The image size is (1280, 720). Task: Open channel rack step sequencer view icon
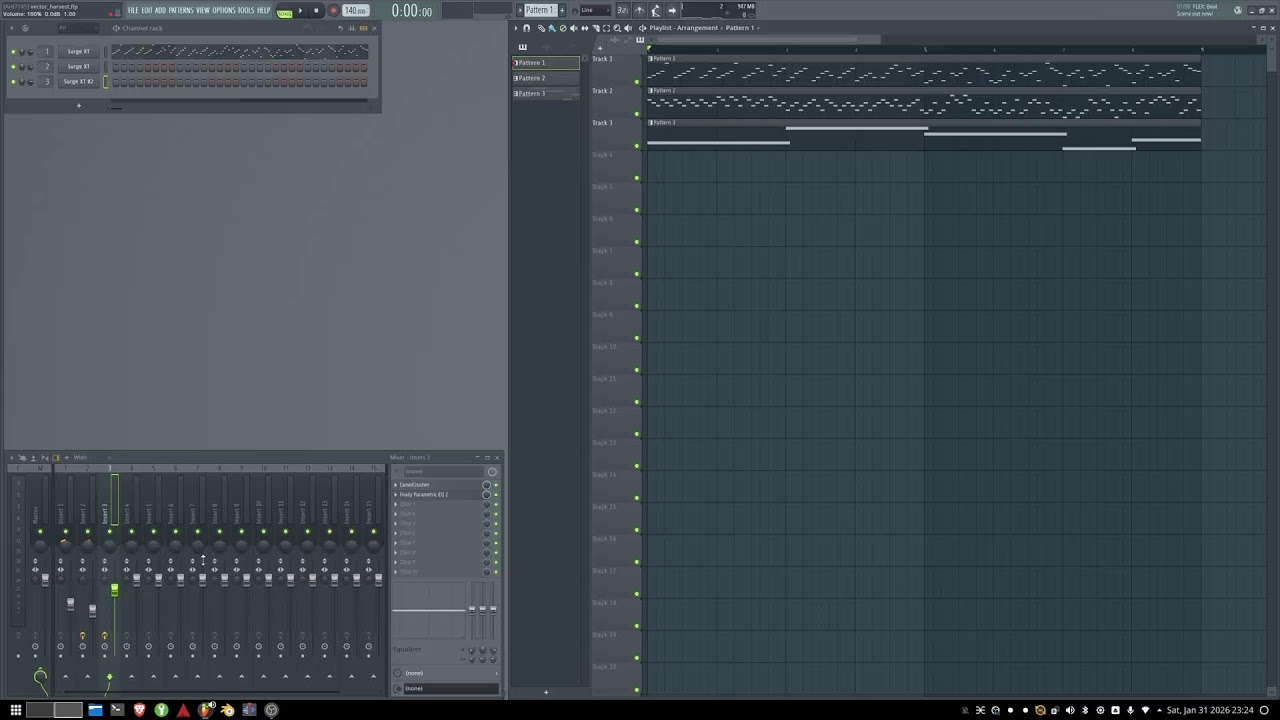[x=363, y=28]
